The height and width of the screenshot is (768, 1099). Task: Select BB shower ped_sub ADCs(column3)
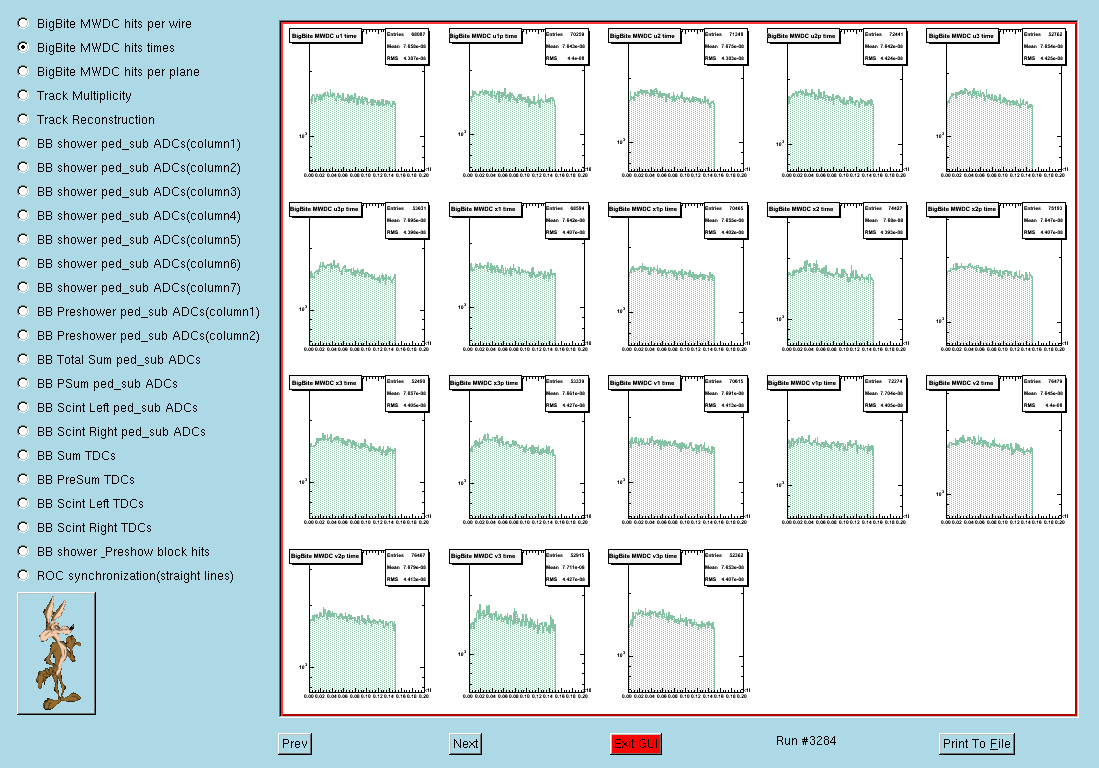click(x=23, y=191)
